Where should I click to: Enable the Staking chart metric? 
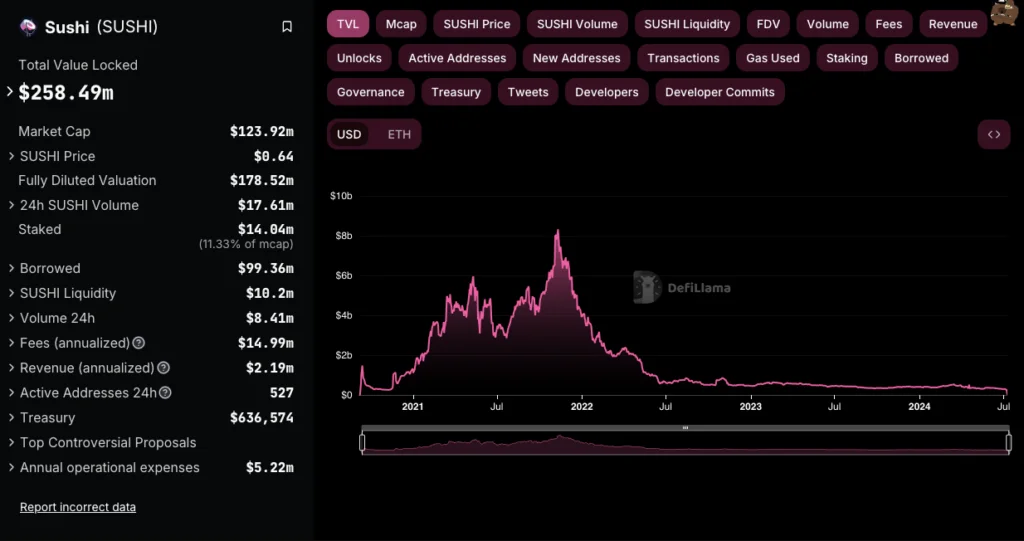point(847,58)
